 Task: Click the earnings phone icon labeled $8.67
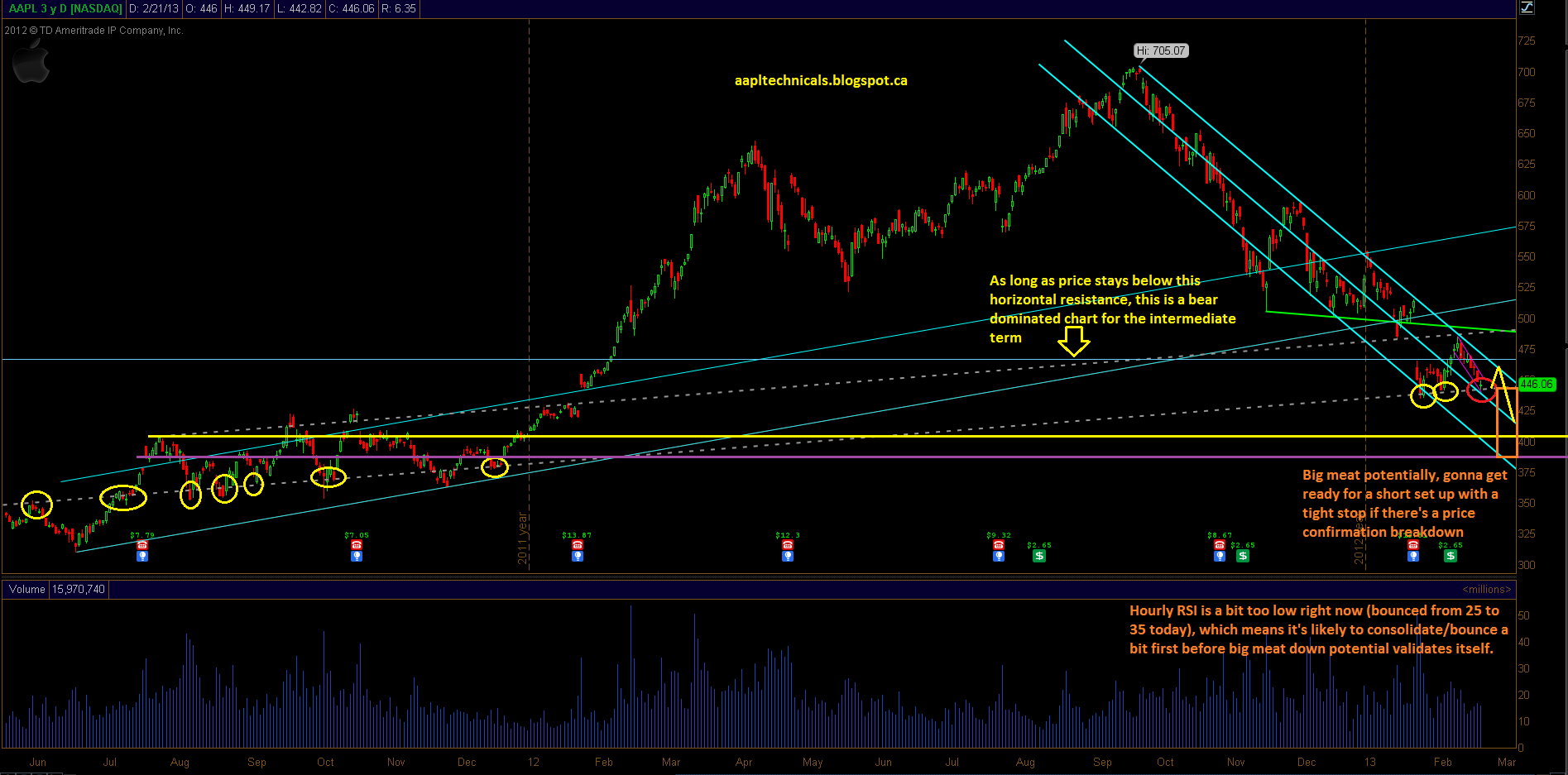tap(1220, 545)
